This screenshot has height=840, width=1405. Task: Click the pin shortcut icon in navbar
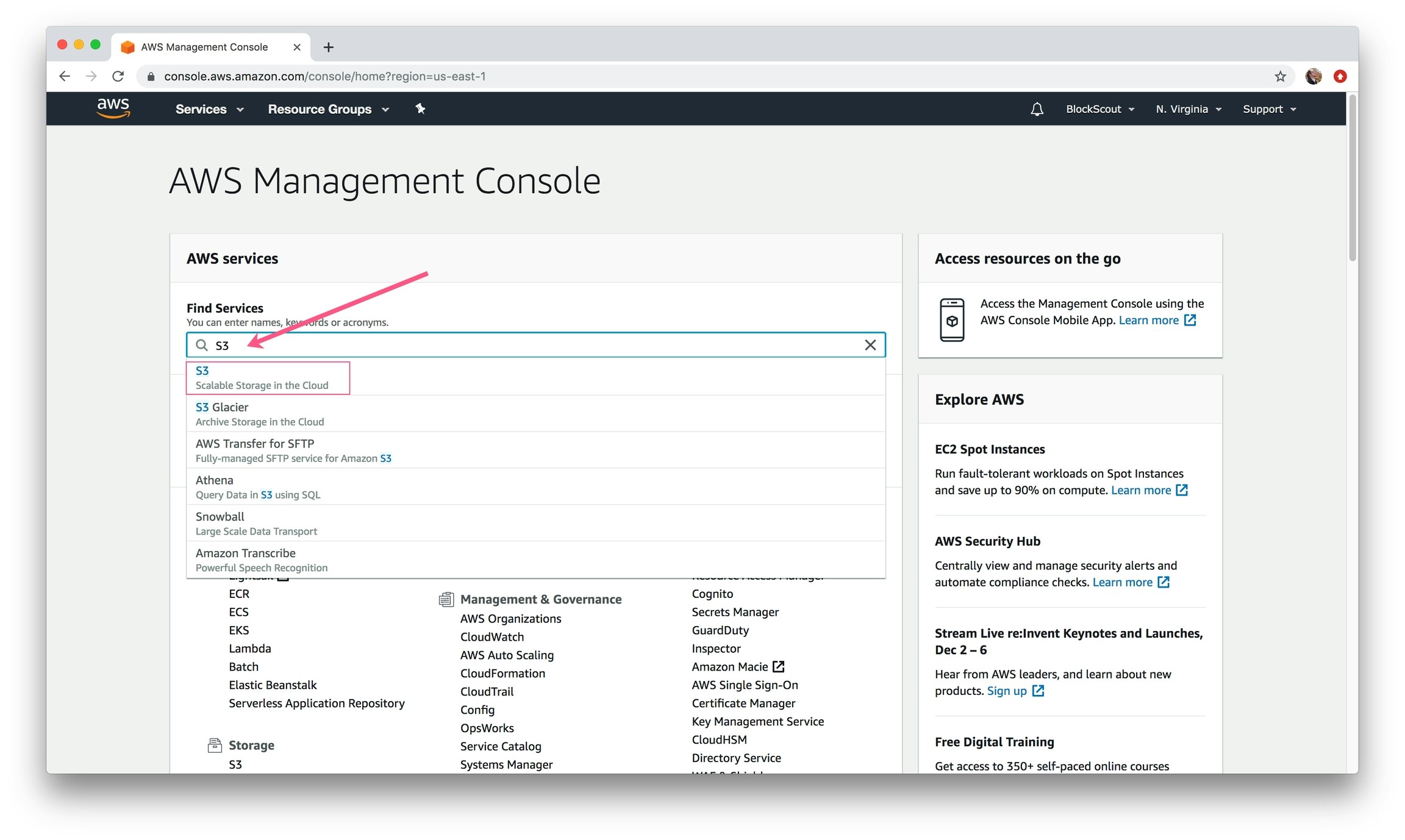[x=420, y=109]
